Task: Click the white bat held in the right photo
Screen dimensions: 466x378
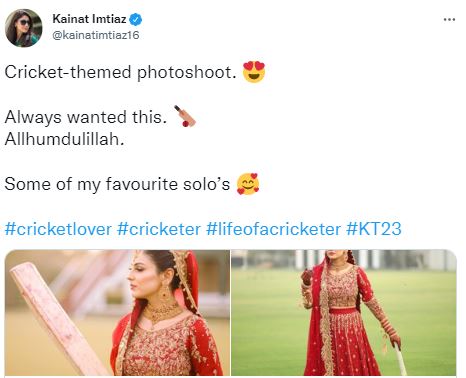Action: 401,361
